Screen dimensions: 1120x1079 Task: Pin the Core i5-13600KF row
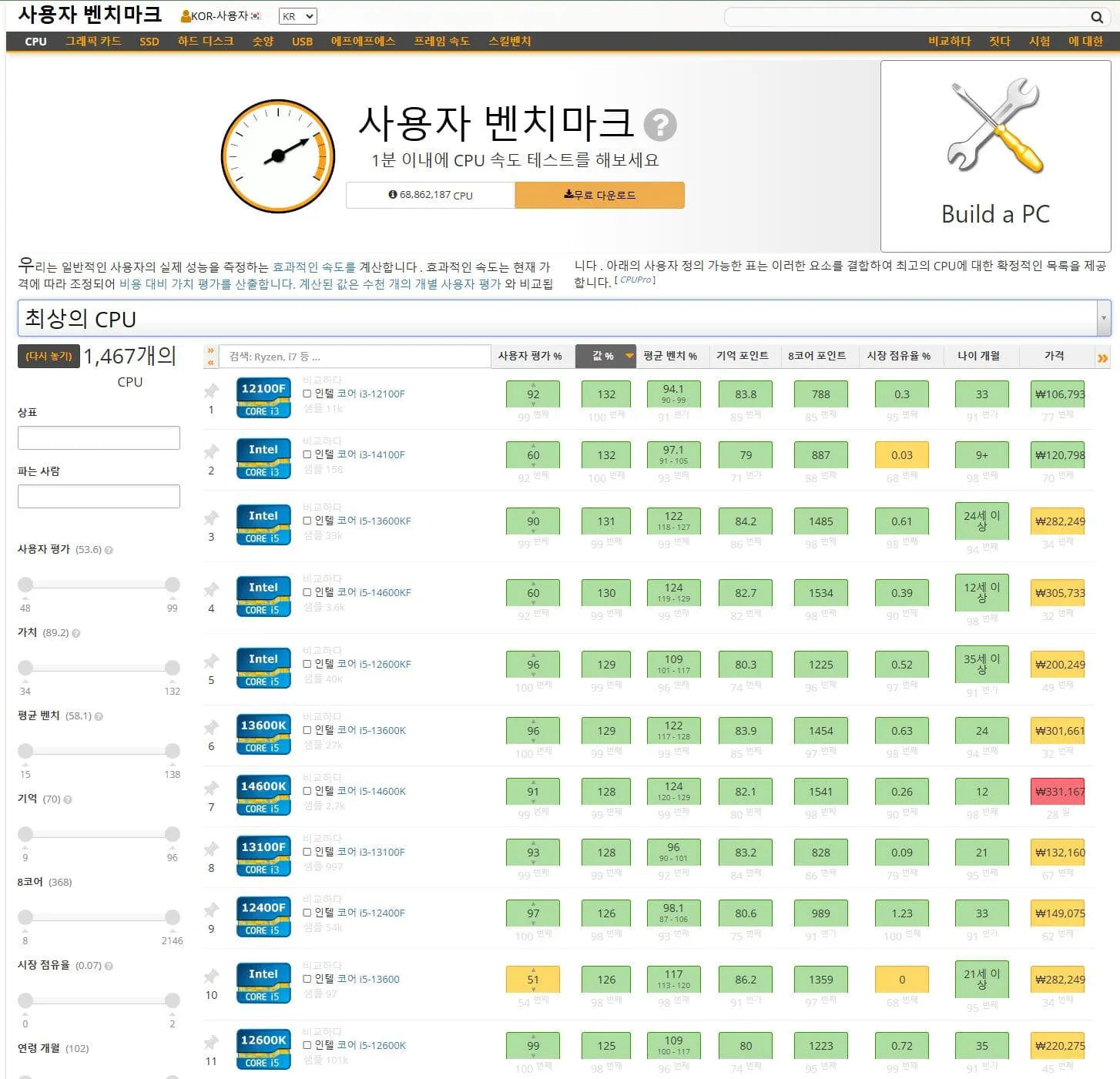(211, 518)
